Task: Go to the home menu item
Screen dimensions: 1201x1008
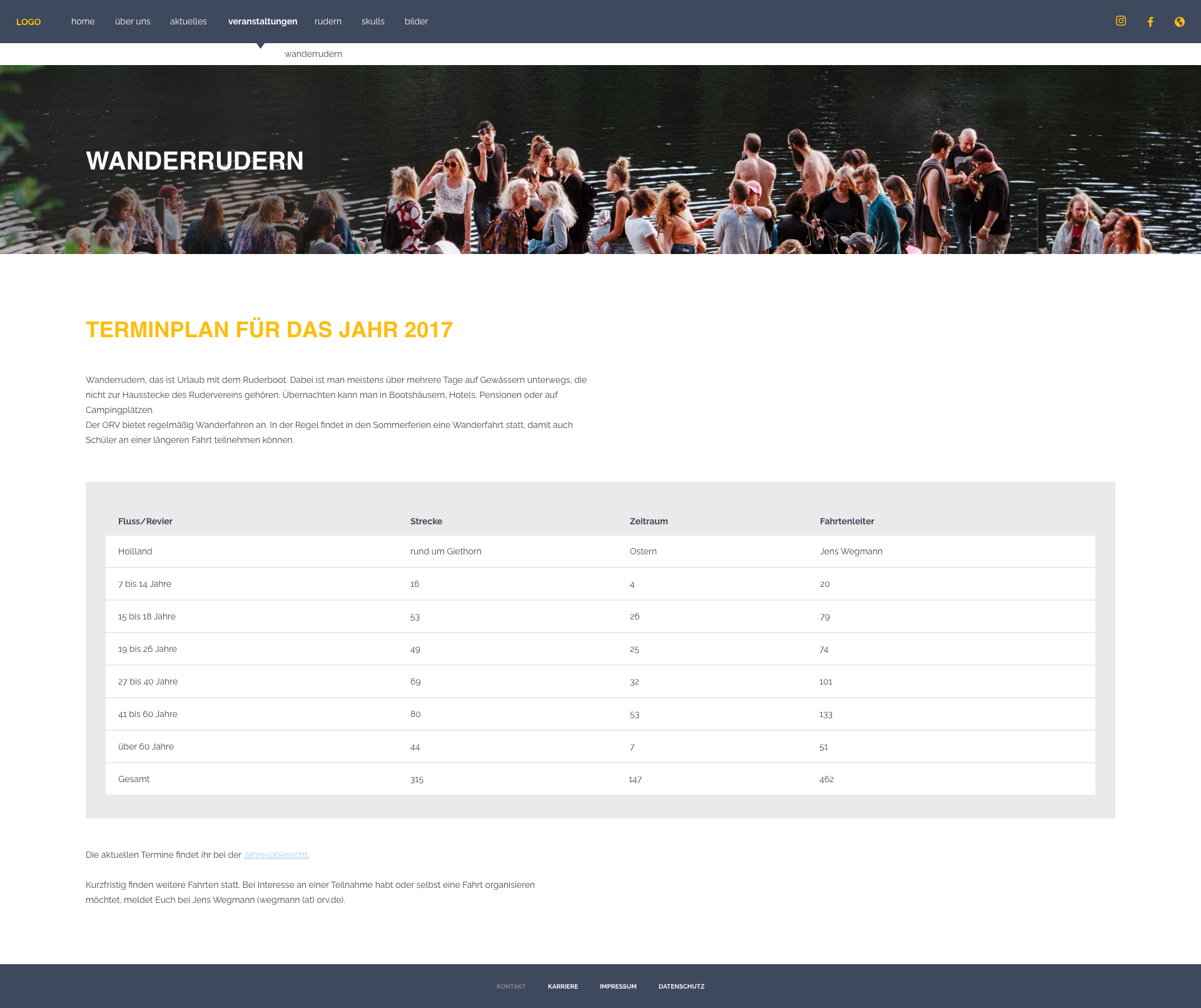Action: pyautogui.click(x=83, y=21)
